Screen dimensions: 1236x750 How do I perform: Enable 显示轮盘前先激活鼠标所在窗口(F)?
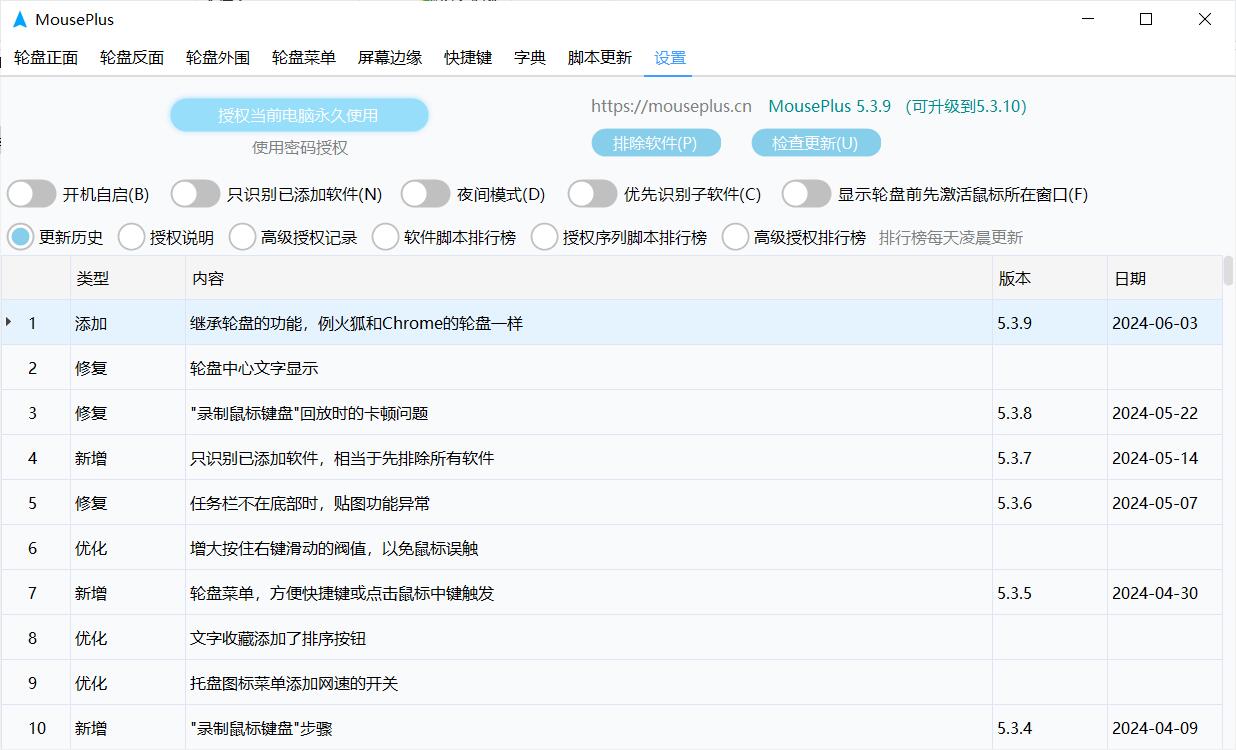point(807,194)
